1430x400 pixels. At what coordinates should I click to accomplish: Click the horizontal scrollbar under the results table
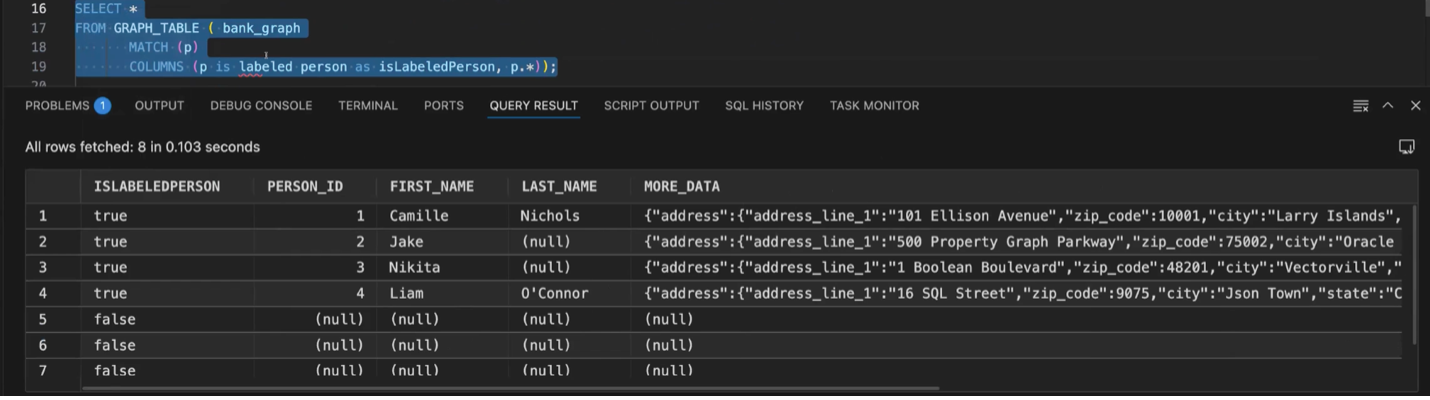tap(510, 388)
